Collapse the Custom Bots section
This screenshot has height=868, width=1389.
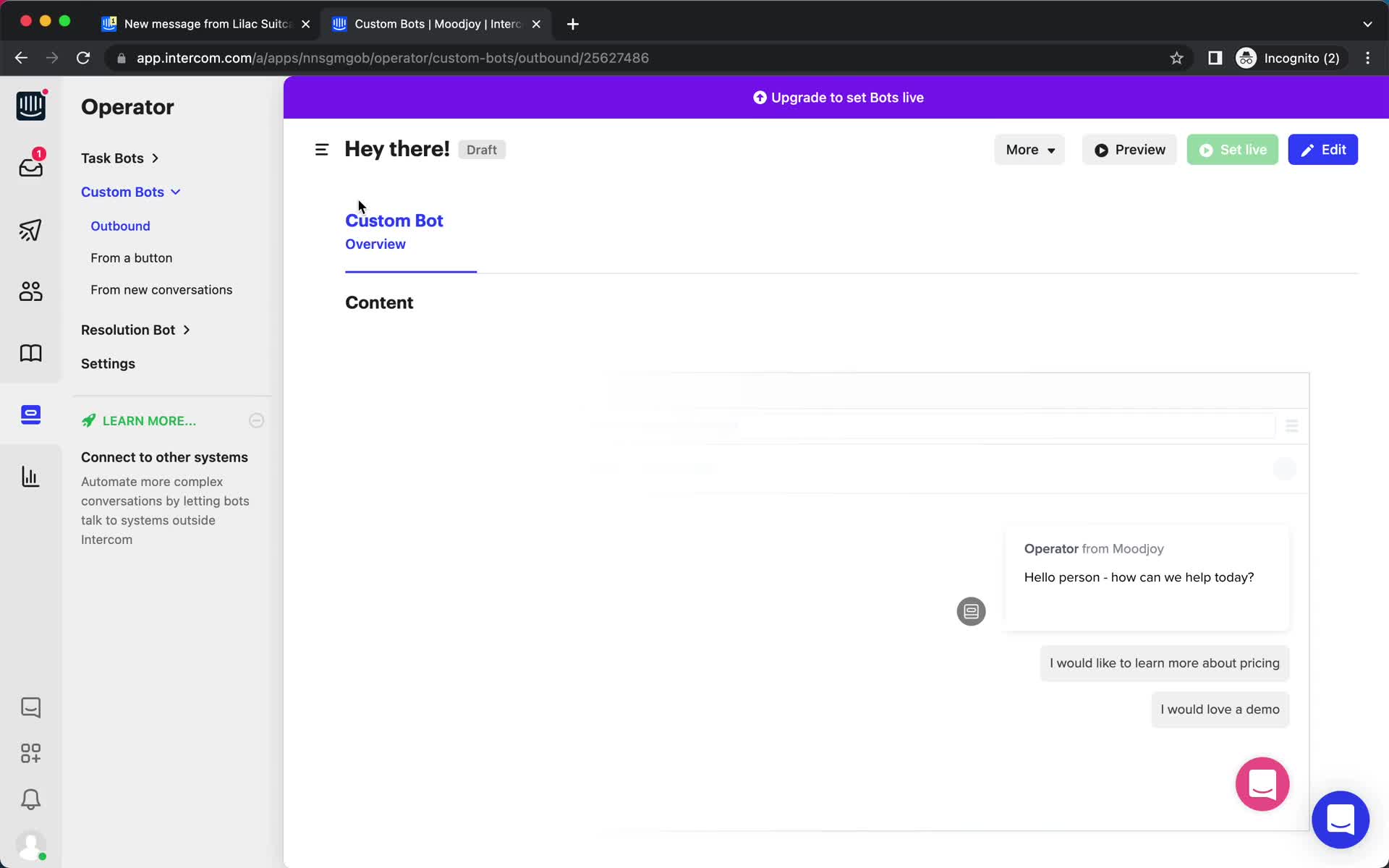[131, 192]
